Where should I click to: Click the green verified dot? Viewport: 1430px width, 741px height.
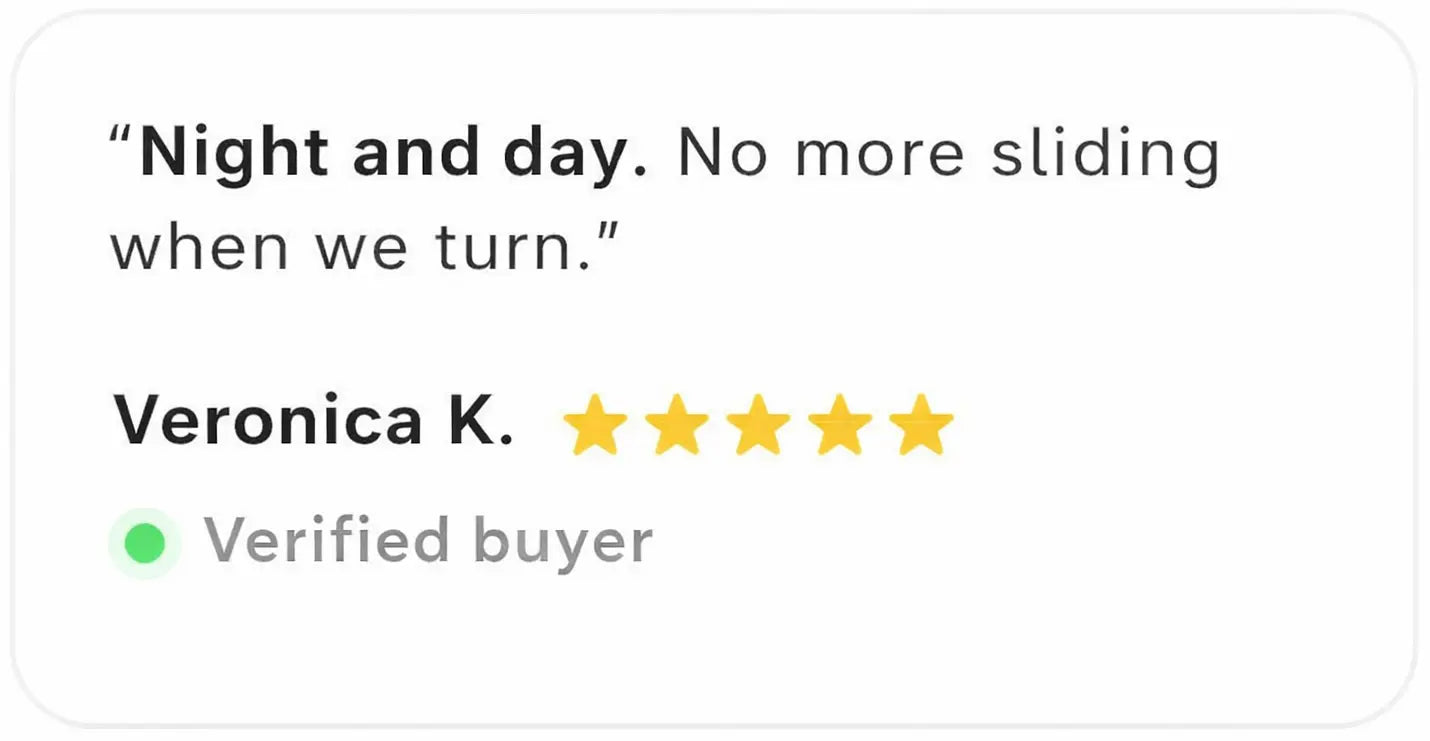[145, 543]
